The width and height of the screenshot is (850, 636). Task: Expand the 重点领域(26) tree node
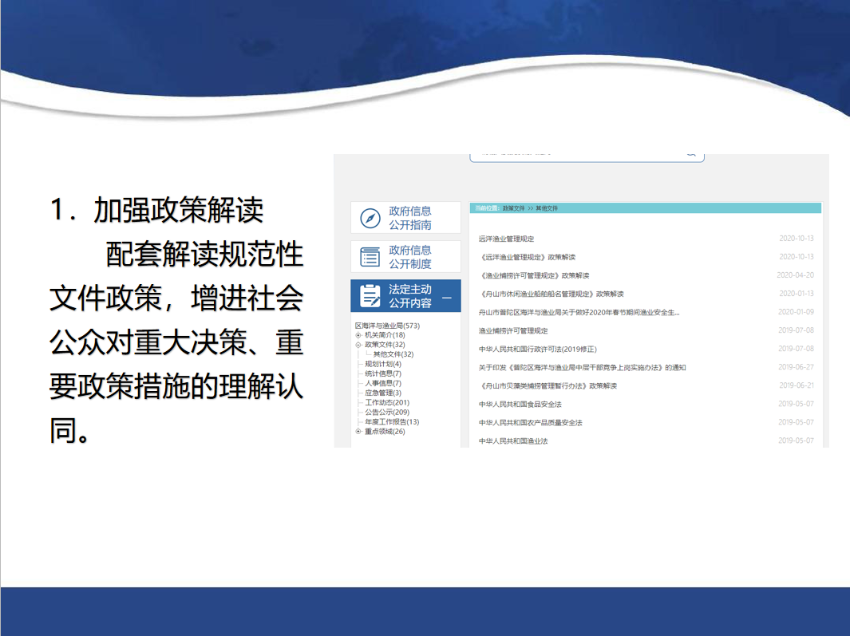[x=358, y=431]
